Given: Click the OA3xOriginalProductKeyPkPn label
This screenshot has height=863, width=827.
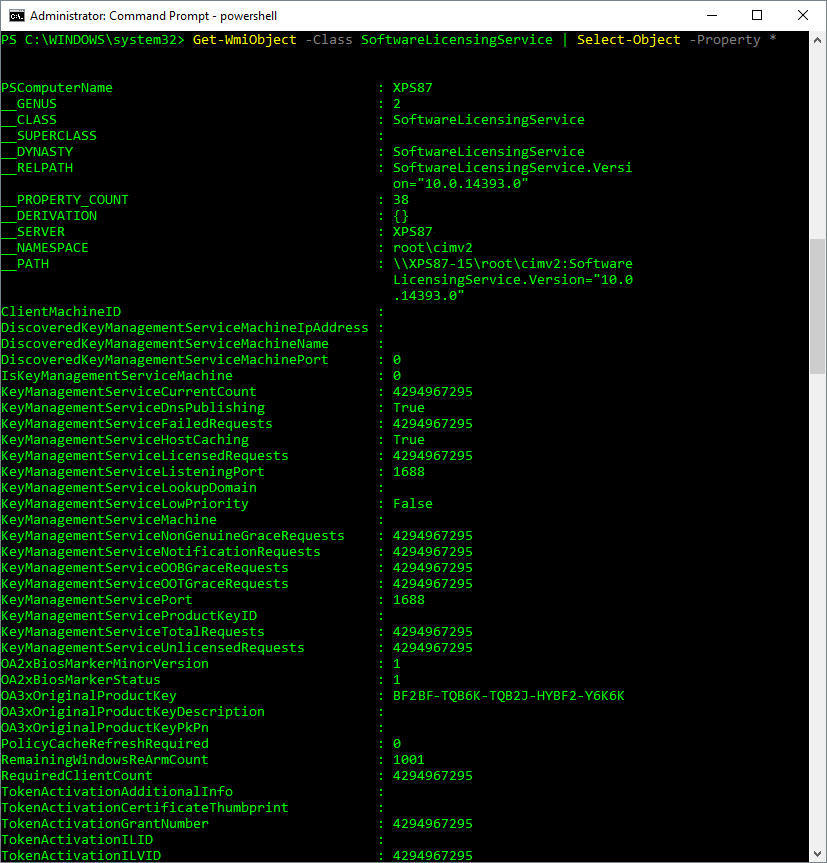Looking at the screenshot, I should pos(105,727).
